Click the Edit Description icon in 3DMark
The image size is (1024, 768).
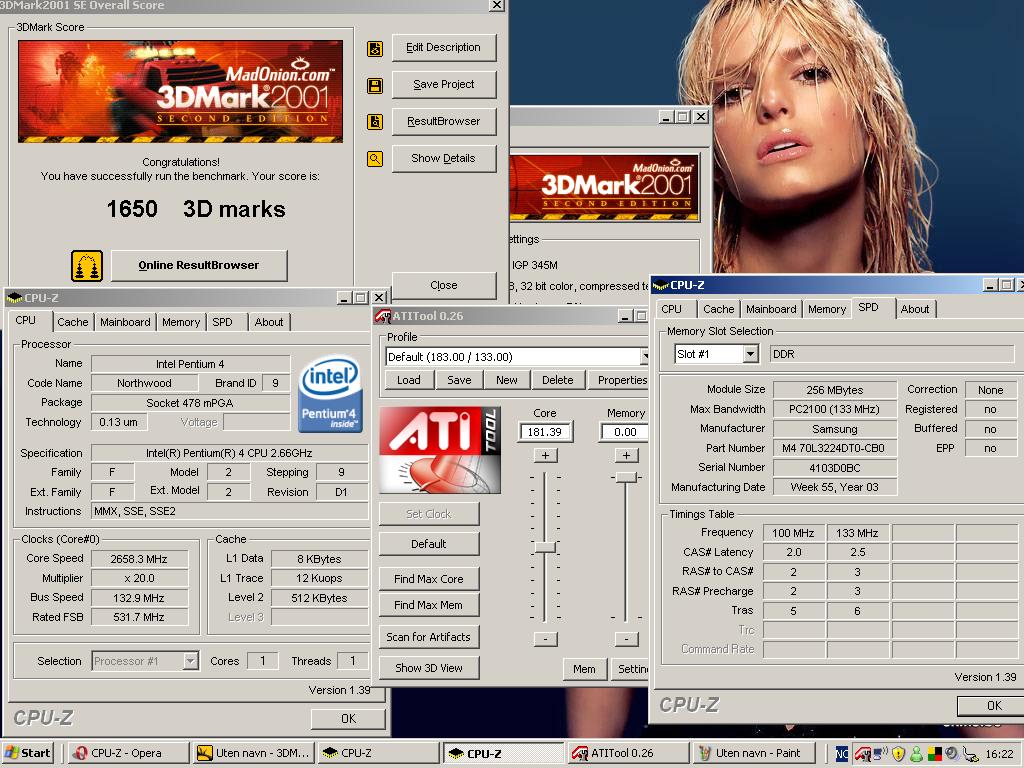[375, 48]
